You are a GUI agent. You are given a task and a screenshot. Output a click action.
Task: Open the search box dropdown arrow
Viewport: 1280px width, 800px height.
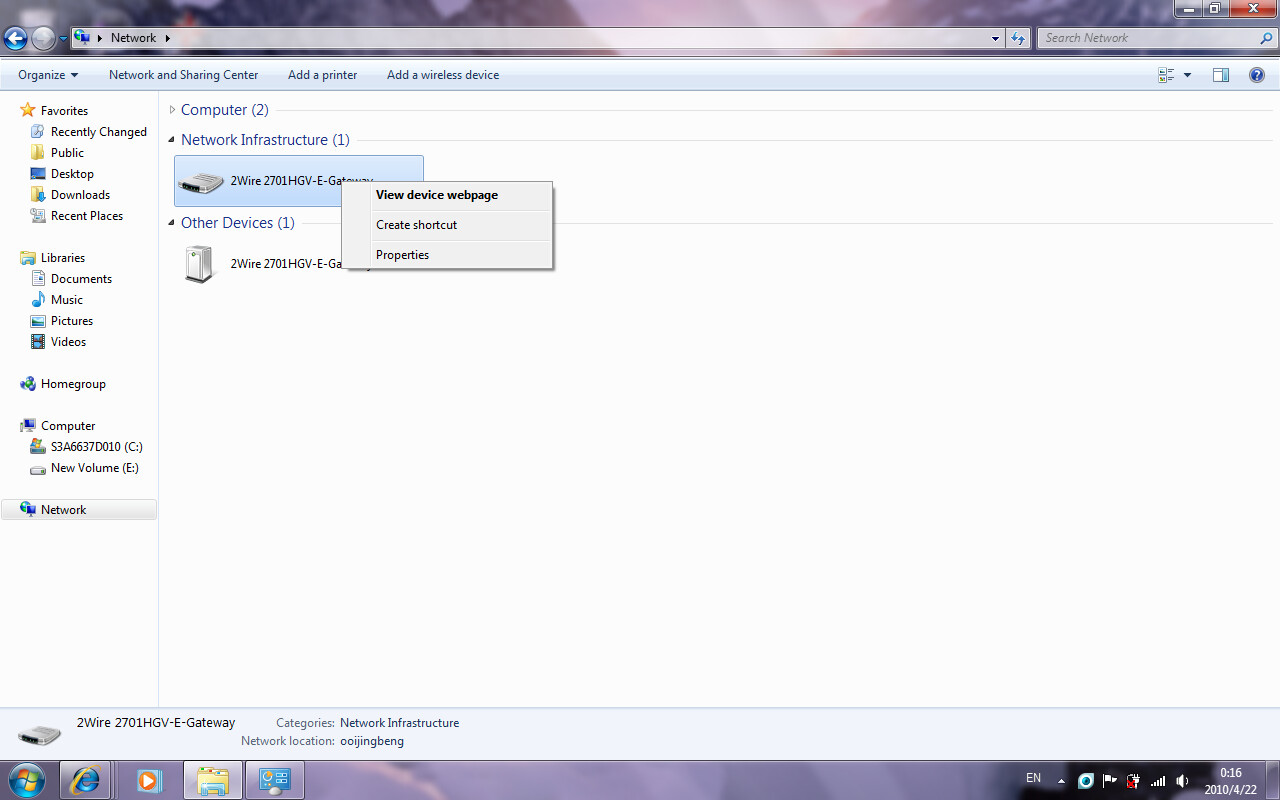tap(994, 37)
